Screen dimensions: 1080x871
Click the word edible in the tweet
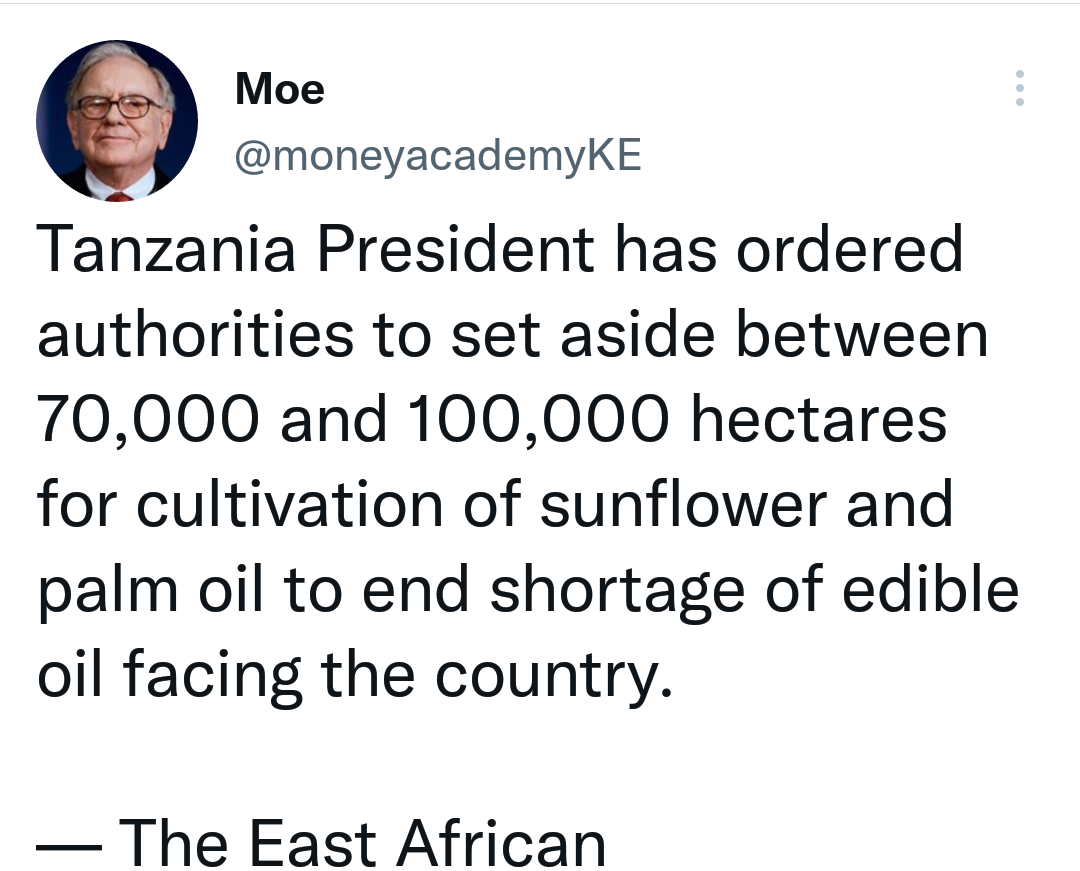coord(931,590)
